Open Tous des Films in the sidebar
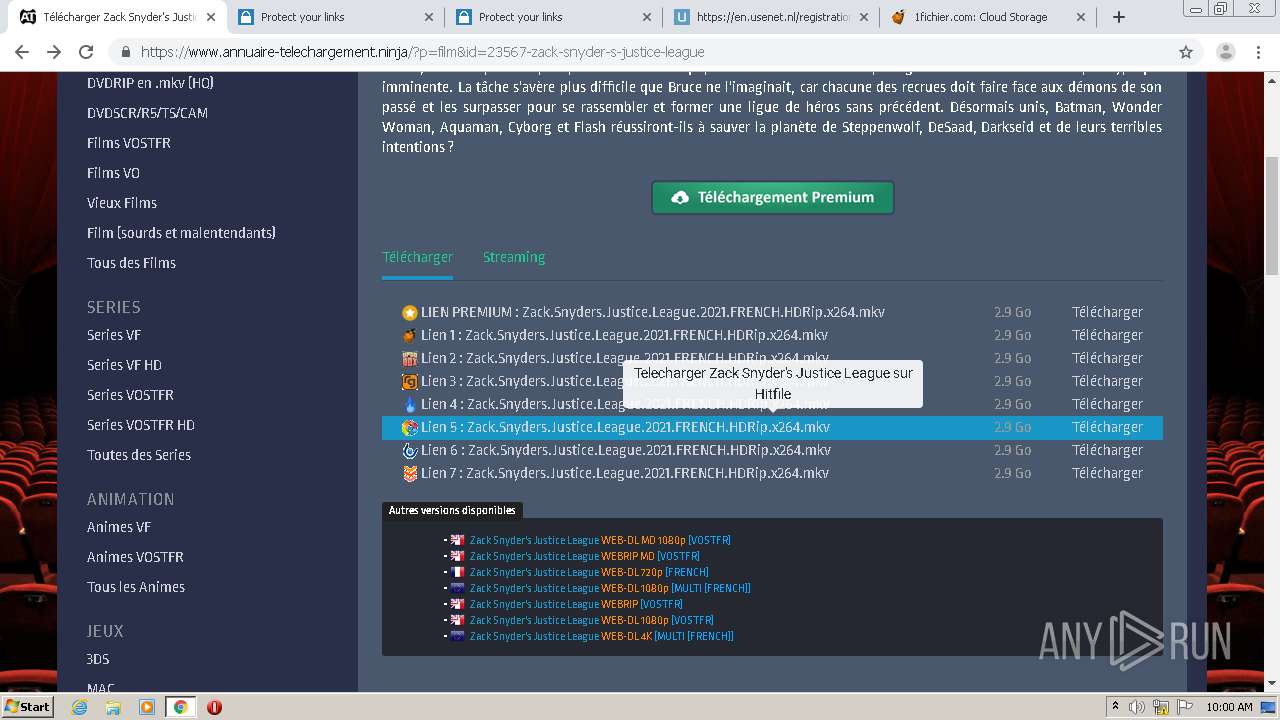Viewport: 1280px width, 720px height. click(x=131, y=263)
